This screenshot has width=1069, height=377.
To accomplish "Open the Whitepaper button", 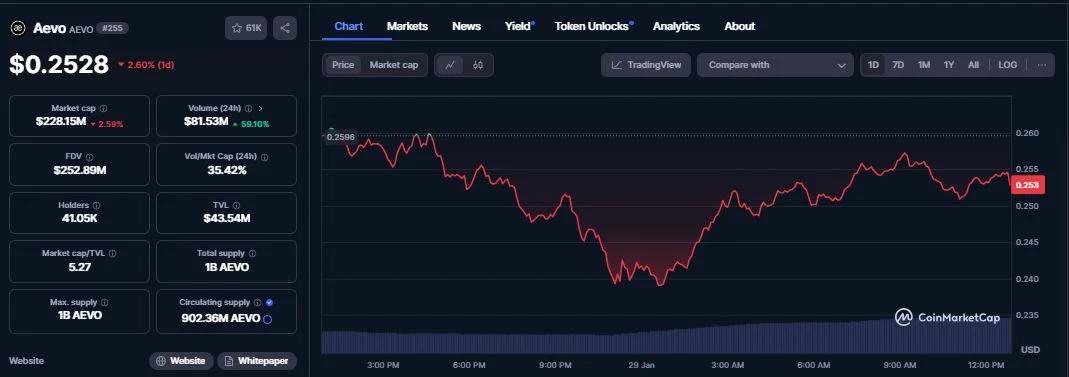I will click(x=257, y=361).
